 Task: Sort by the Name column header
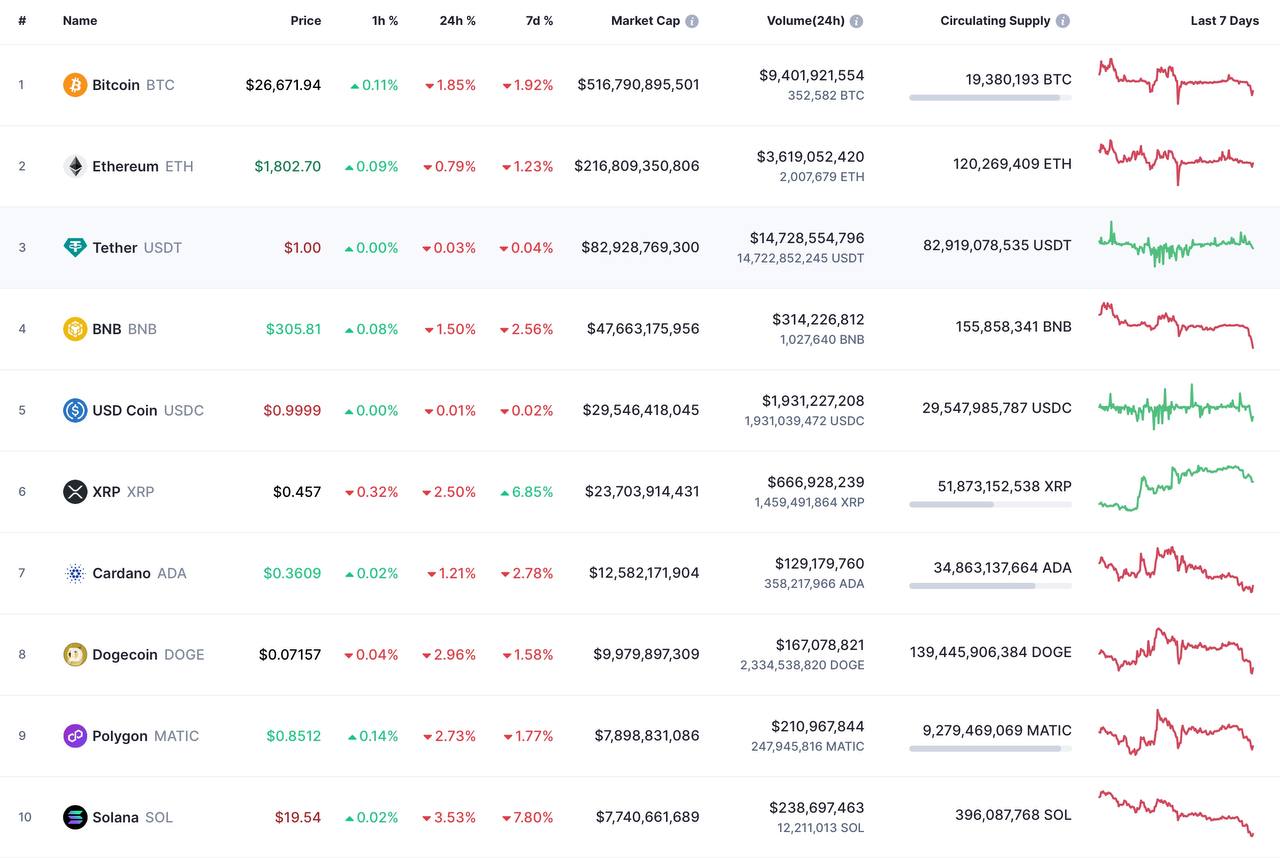pos(79,21)
